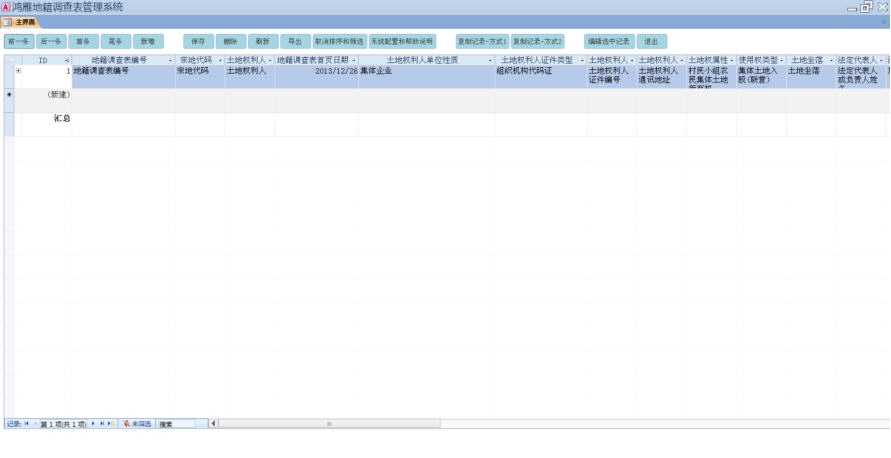
Task: Open 地籍调查表首页日期 column dropdown arrow
Action: click(354, 60)
